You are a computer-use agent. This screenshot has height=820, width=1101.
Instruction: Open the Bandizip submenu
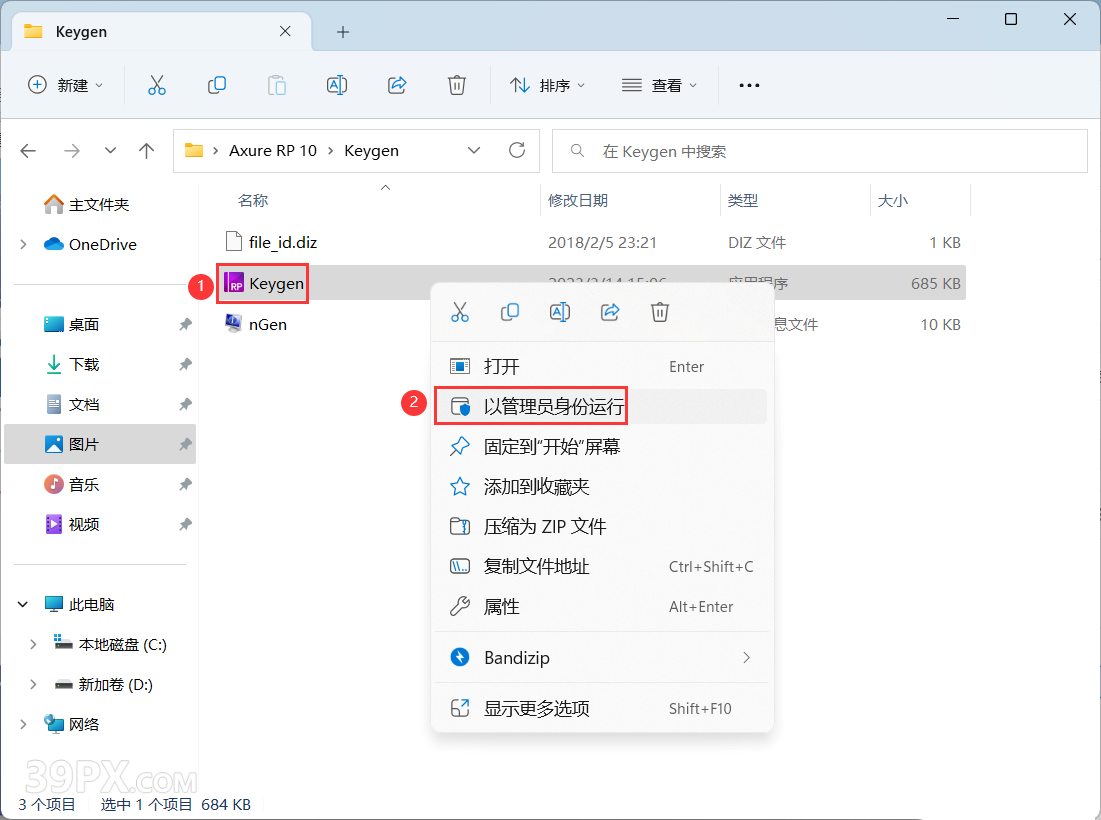(601, 658)
